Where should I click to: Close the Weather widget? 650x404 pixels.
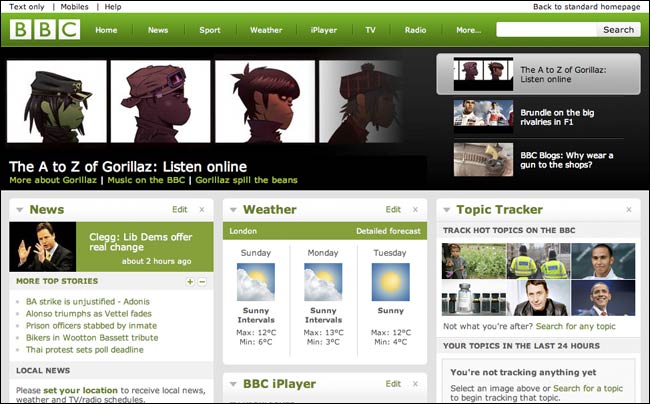pos(415,210)
